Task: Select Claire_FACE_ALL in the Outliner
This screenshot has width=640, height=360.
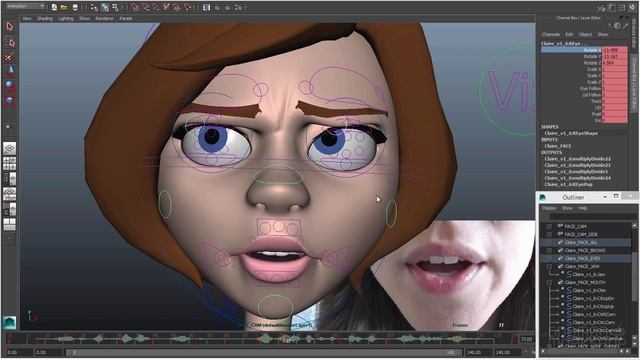Action: (x=581, y=242)
